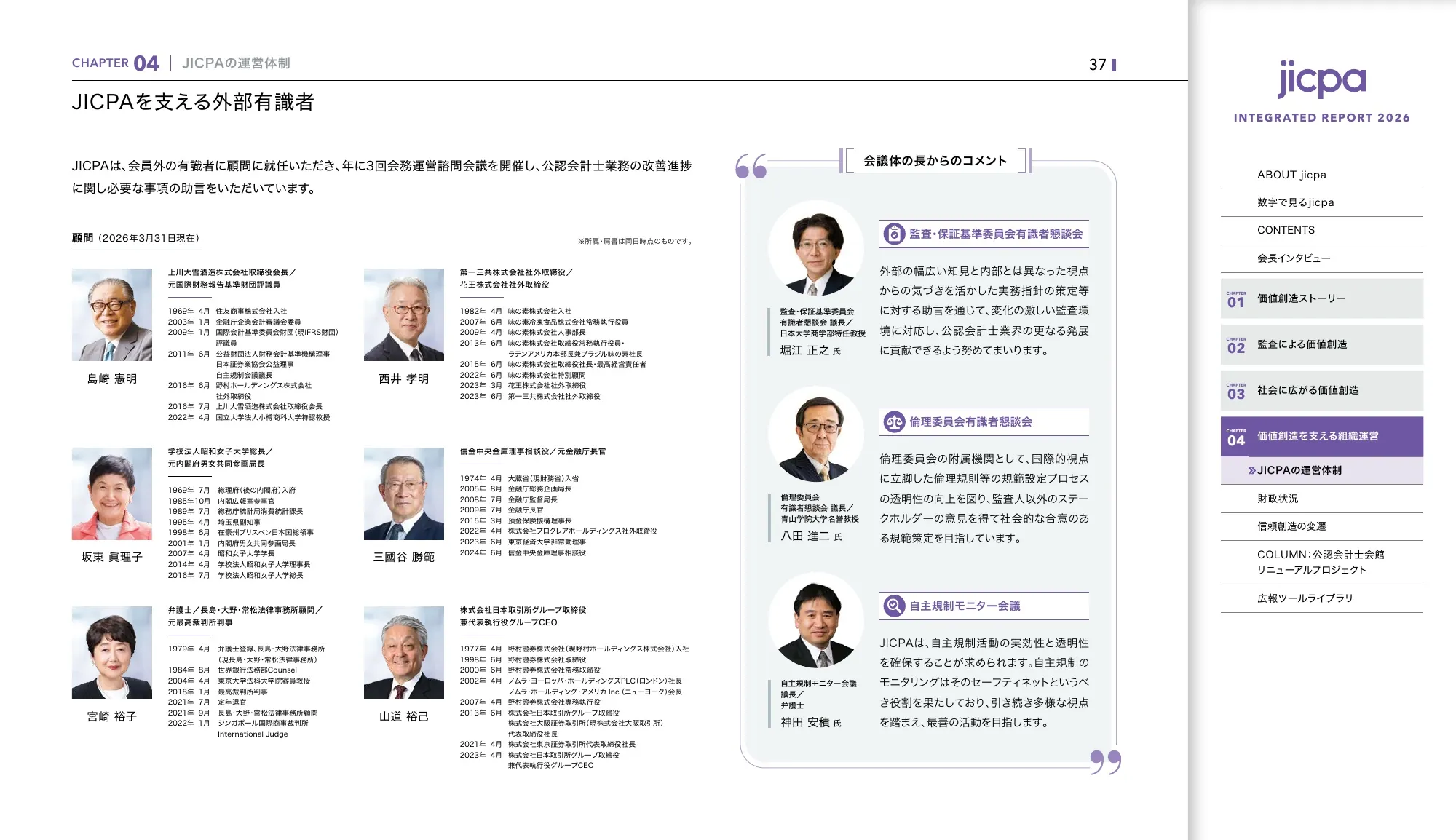1456x840 pixels.
Task: Click name 坂東 眞理子
Action: [112, 558]
